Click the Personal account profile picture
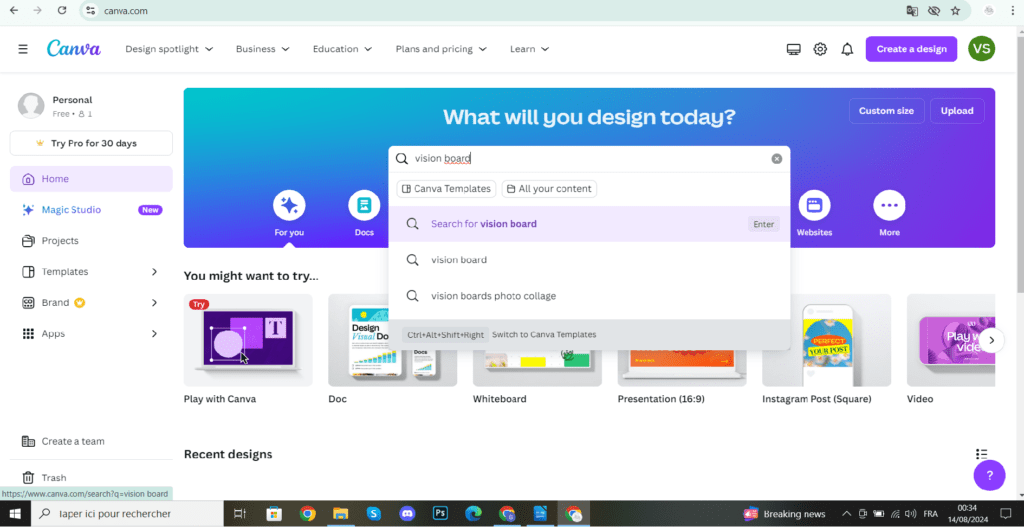Viewport: 1024px width, 527px height. 31,106
